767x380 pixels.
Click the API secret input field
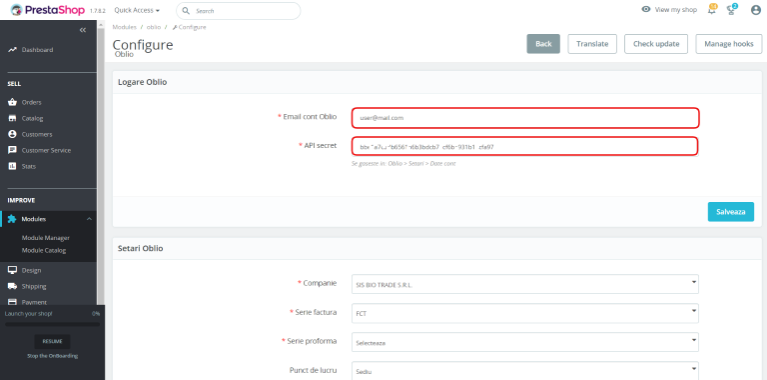pos(525,146)
